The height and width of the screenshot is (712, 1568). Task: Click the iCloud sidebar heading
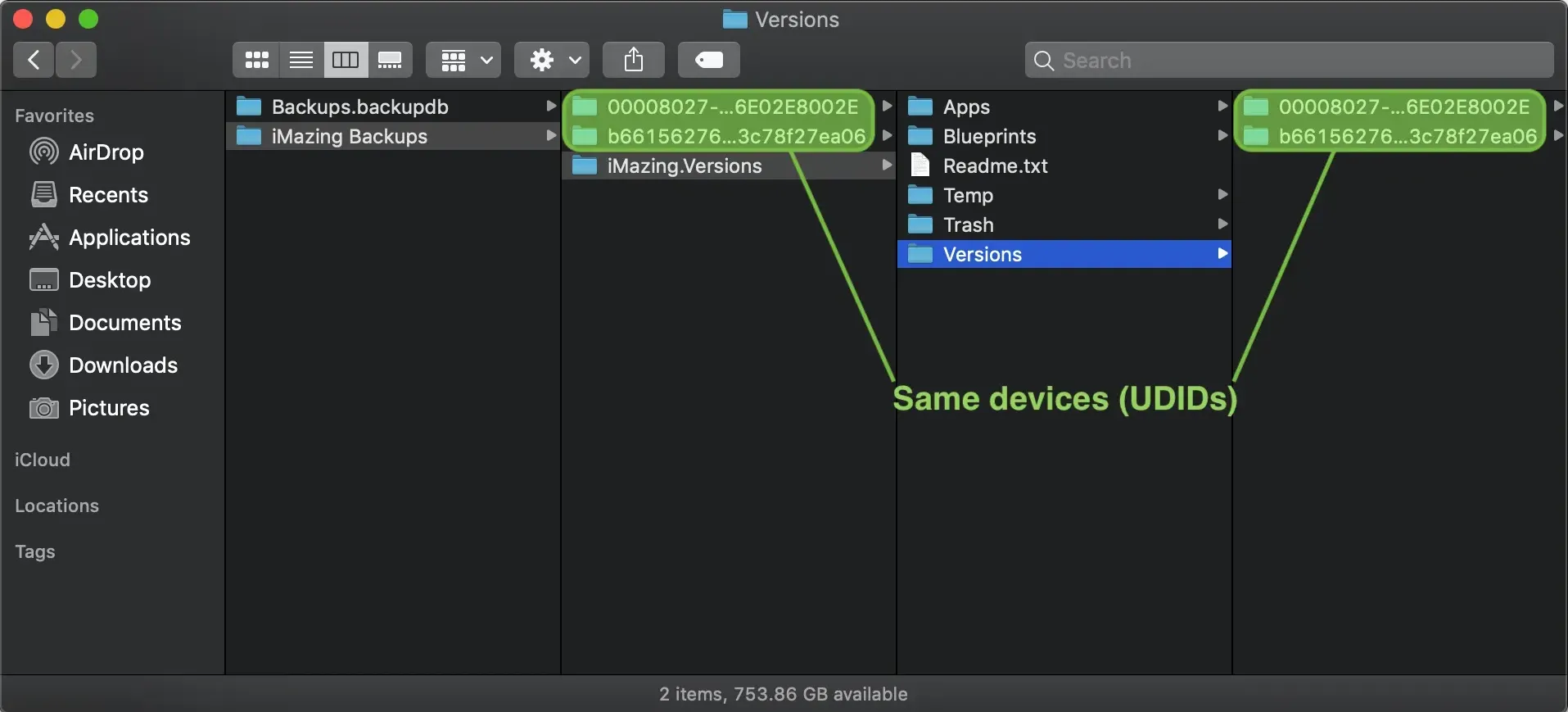(x=43, y=460)
